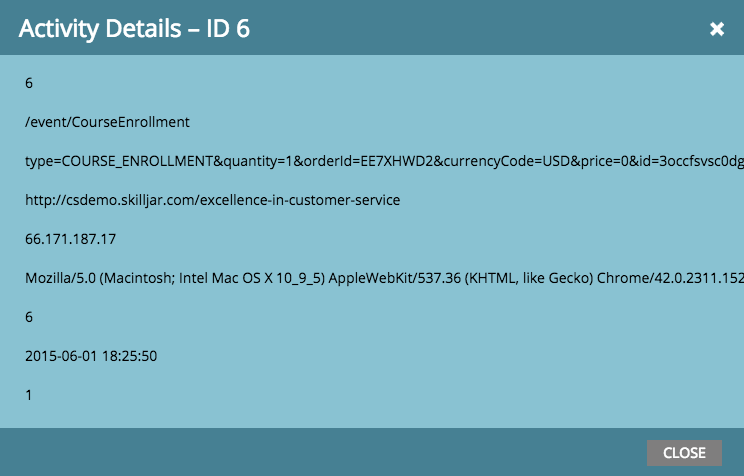Click the type=COURSE_ENROLLMENT parameter text
Screen dimensions: 744x476
(x=119, y=161)
